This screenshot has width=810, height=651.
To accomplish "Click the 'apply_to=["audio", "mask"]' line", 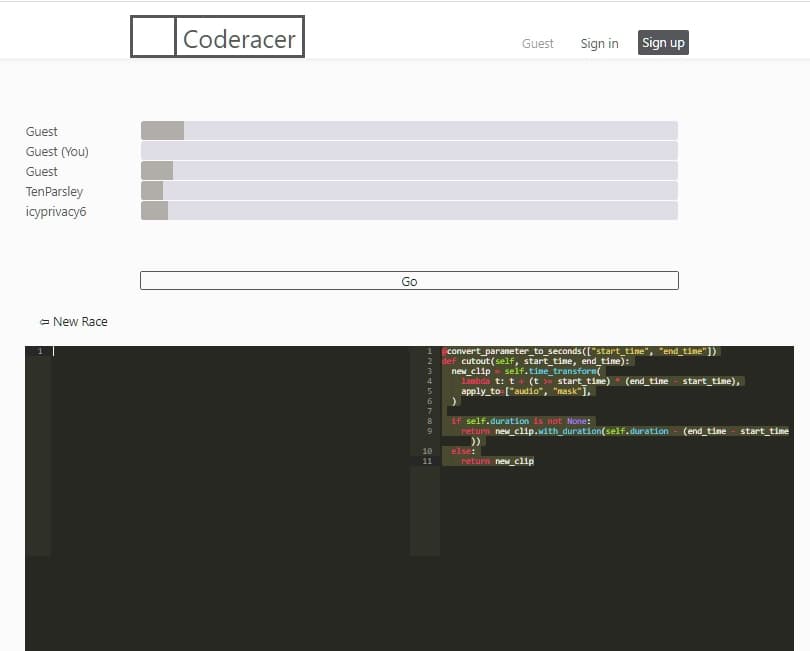I will 526,391.
